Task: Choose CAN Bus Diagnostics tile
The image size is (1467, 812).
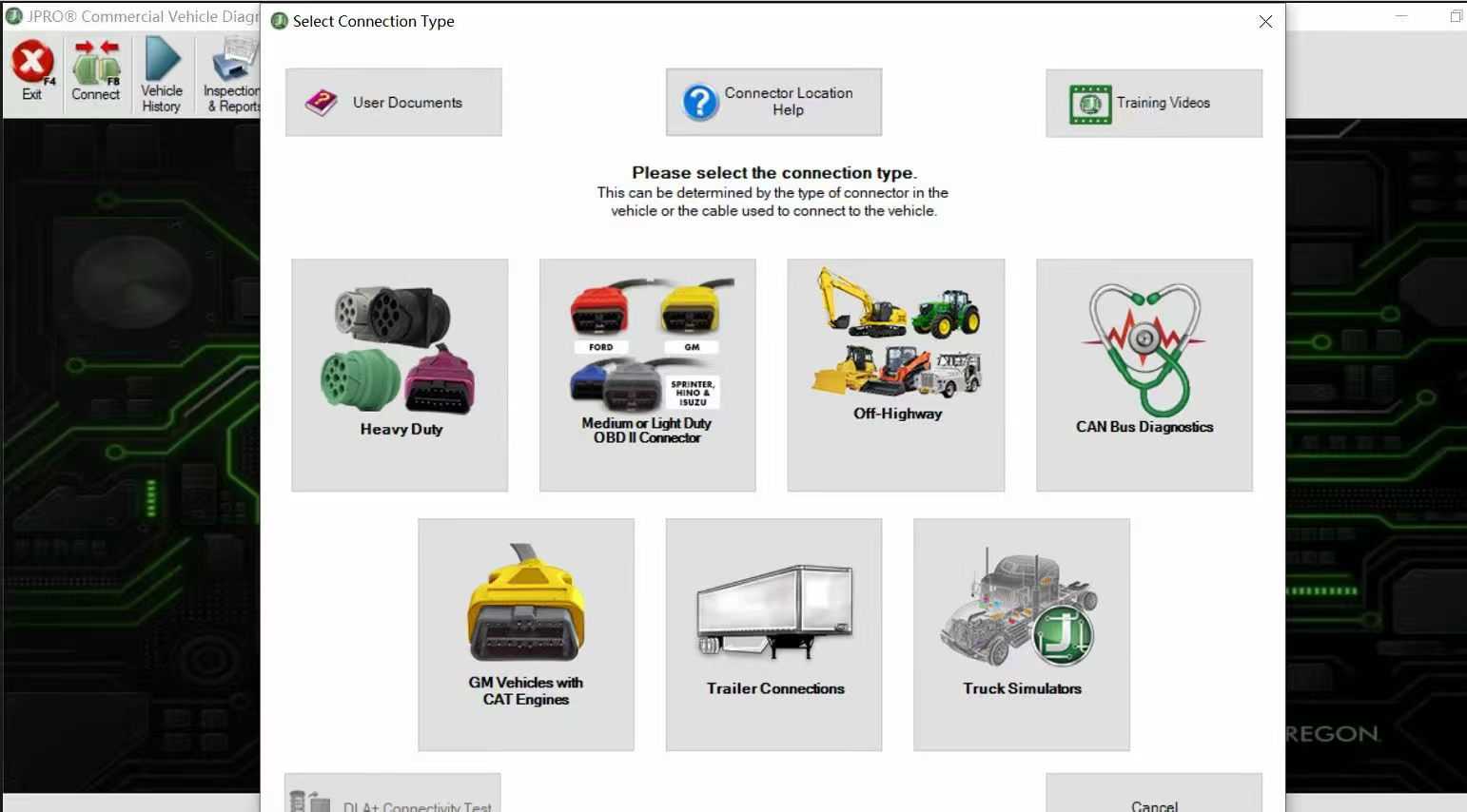Action: coord(1144,376)
